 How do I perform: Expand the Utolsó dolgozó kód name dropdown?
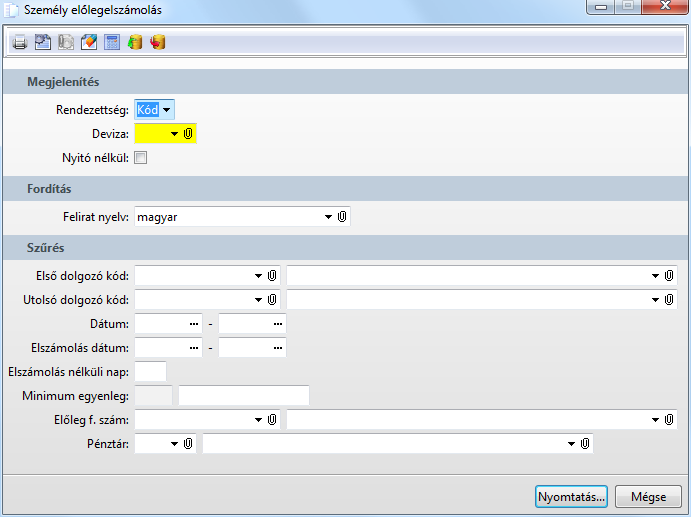pyautogui.click(x=655, y=300)
